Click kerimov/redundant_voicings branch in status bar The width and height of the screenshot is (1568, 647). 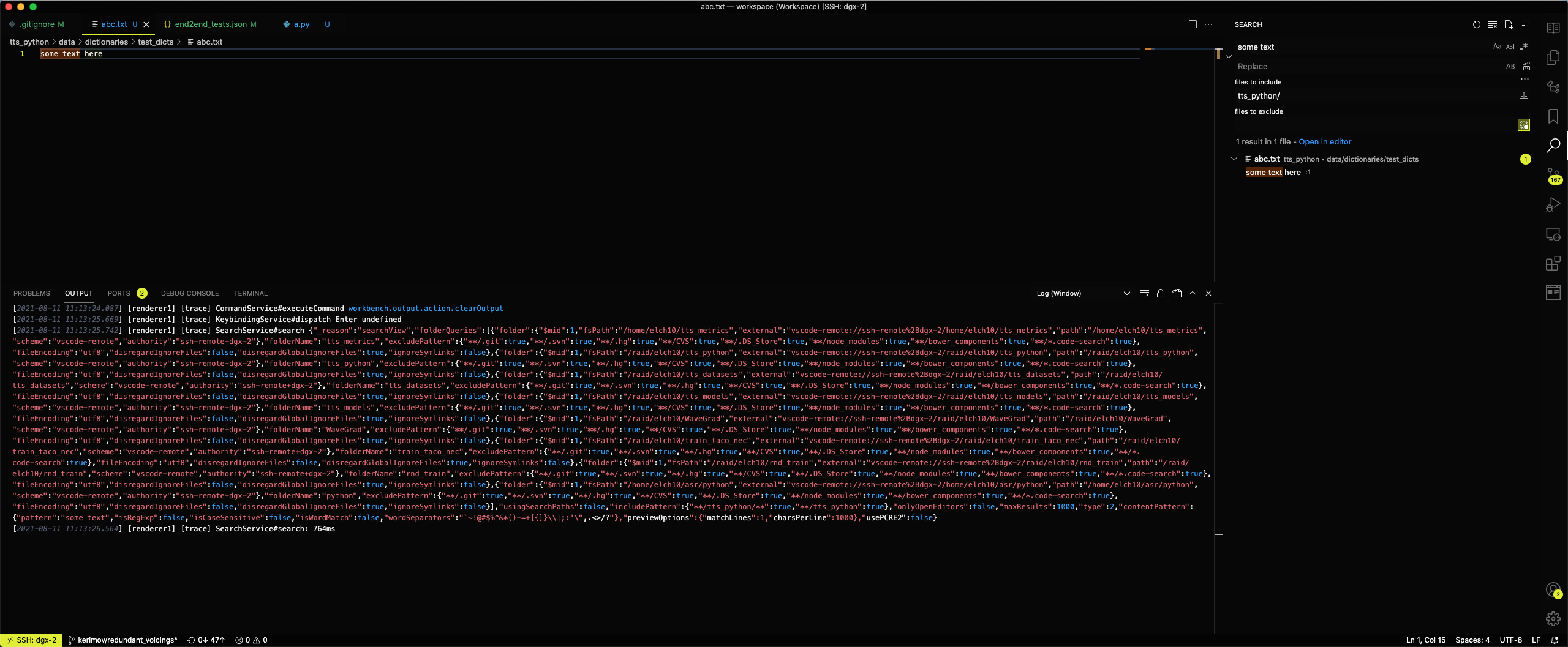(x=123, y=640)
